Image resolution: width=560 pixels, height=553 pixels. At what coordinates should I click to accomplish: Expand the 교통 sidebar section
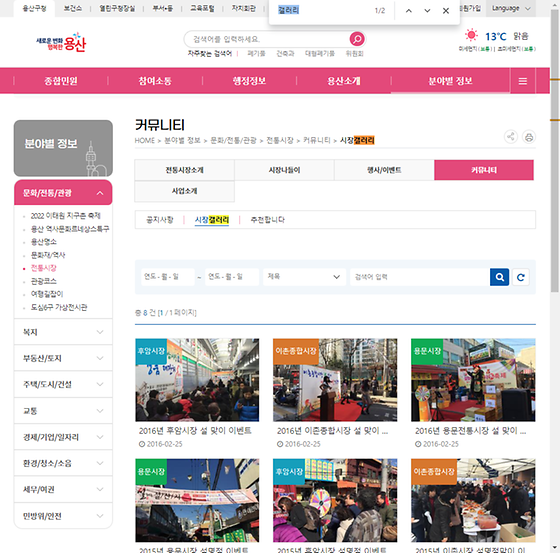63,411
